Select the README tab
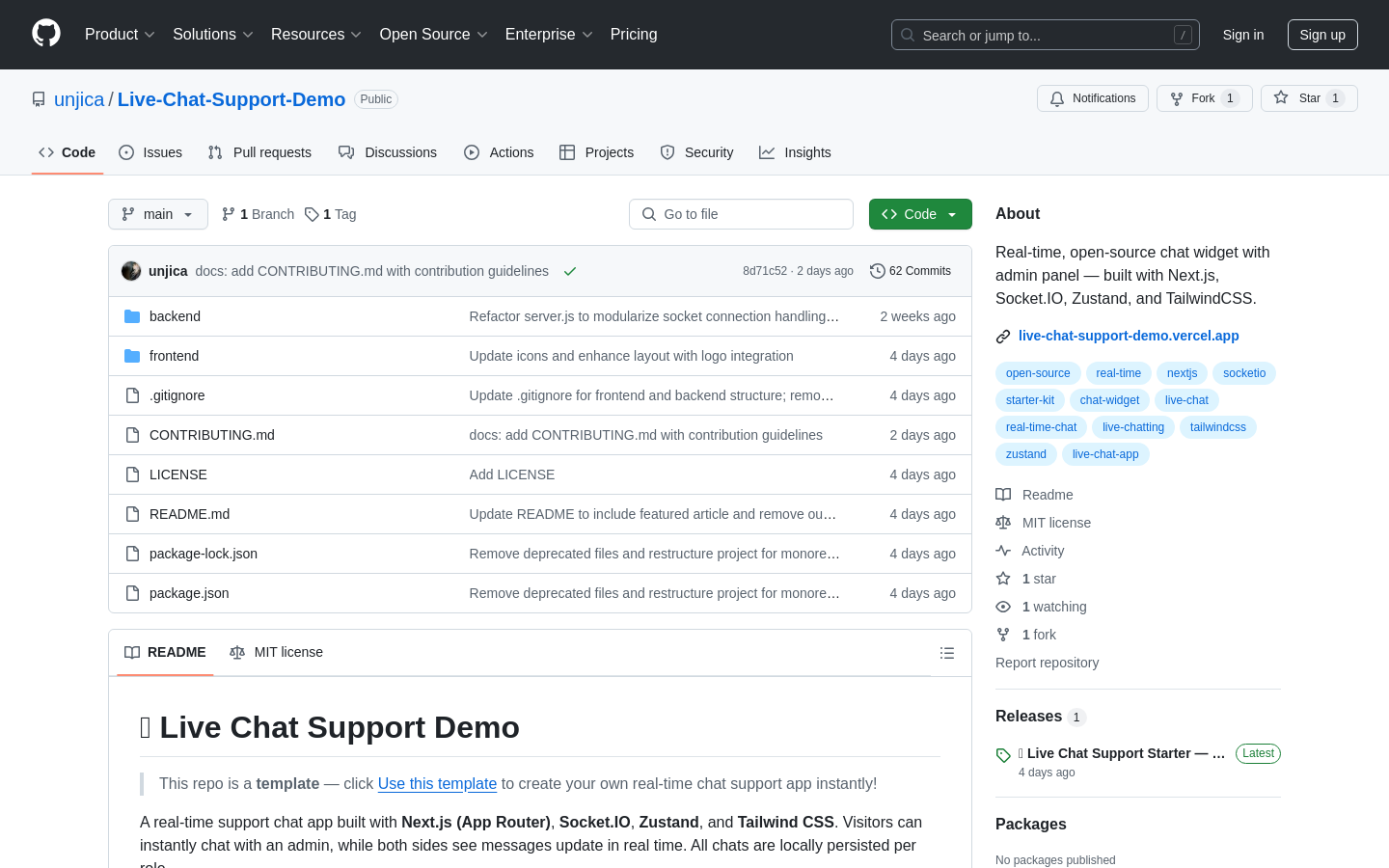This screenshot has width=1389, height=868. (x=165, y=652)
